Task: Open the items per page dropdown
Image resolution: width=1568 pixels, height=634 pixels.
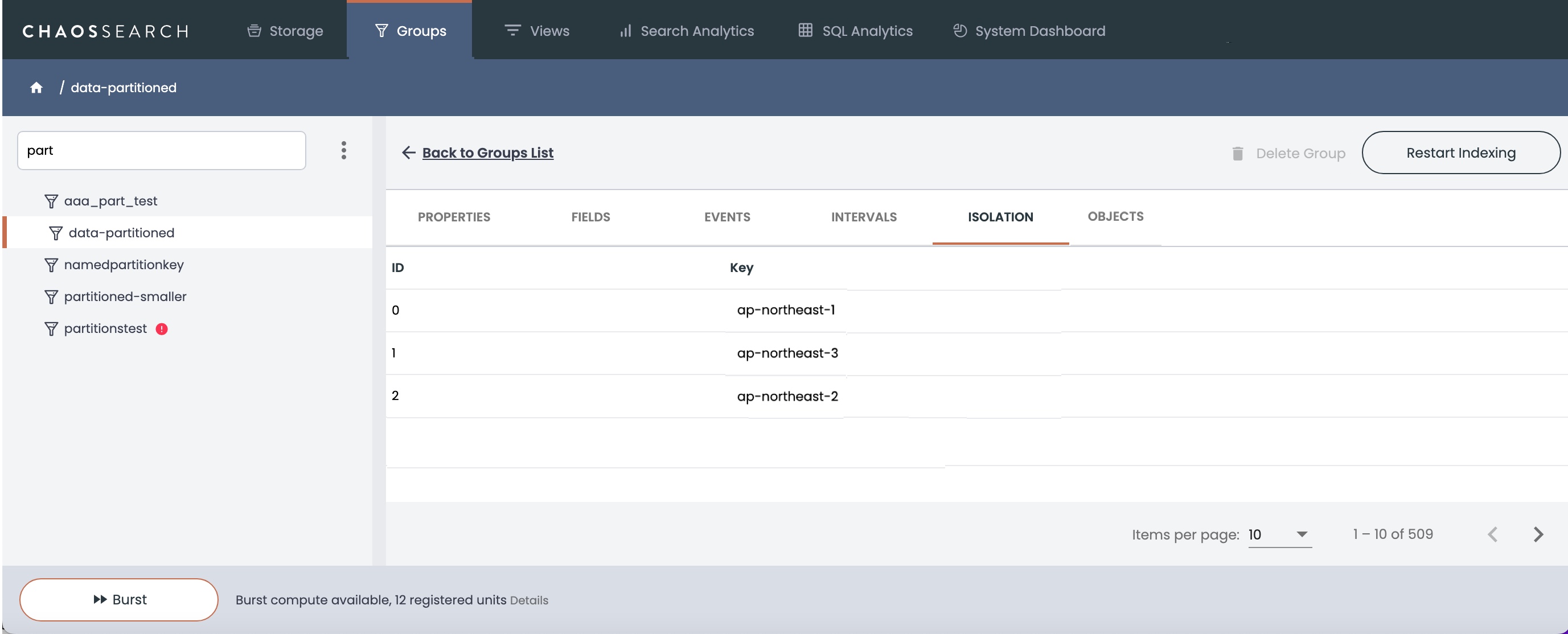Action: 1279,534
